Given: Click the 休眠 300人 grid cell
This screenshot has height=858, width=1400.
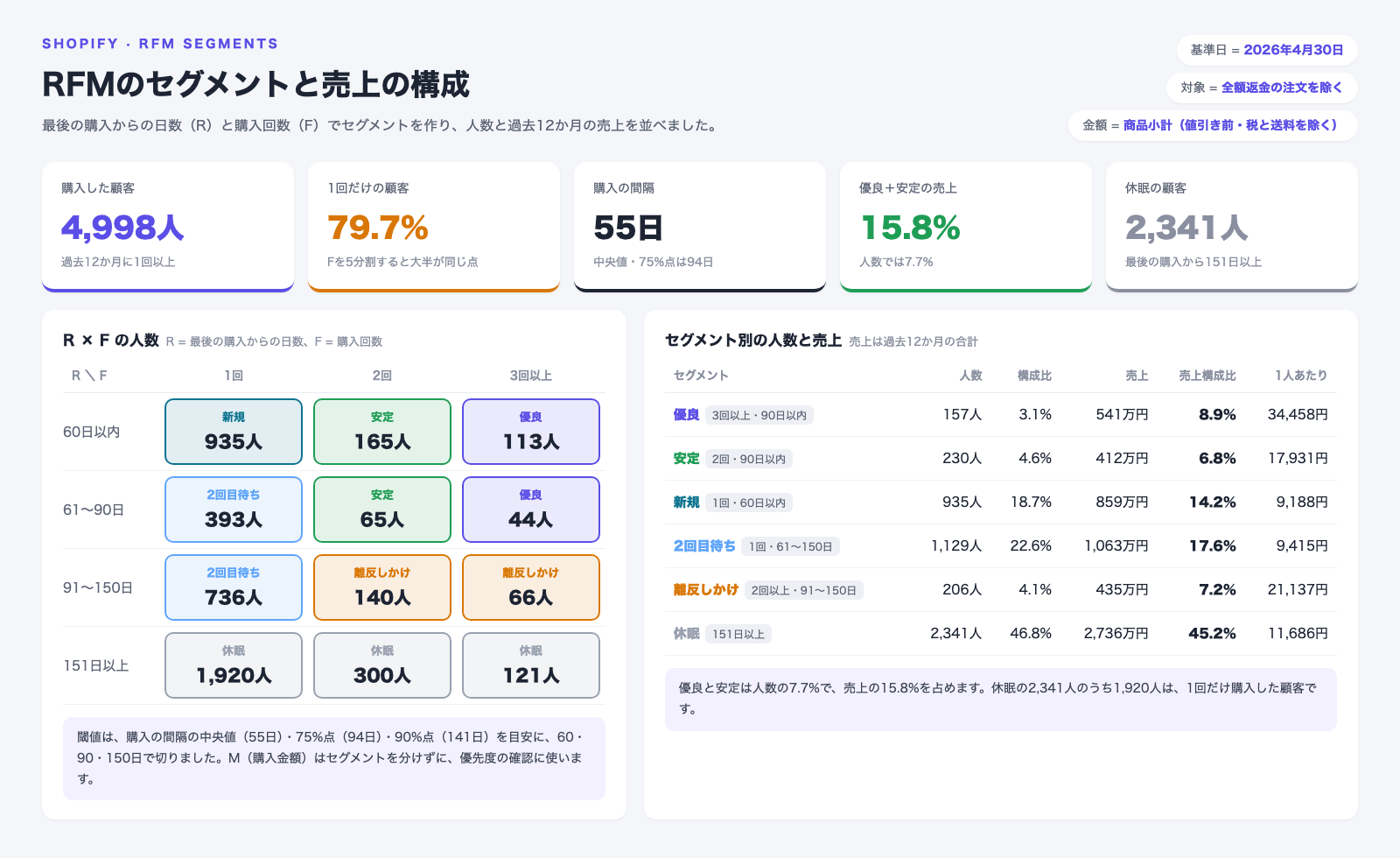Looking at the screenshot, I should 382,665.
